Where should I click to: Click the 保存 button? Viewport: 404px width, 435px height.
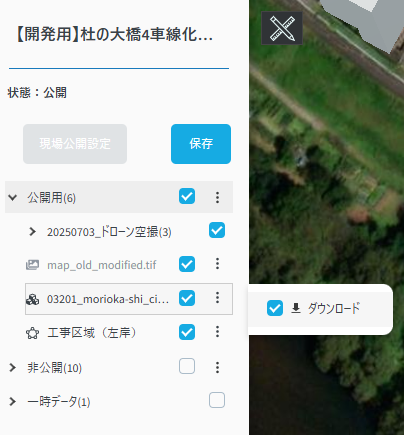[201, 144]
